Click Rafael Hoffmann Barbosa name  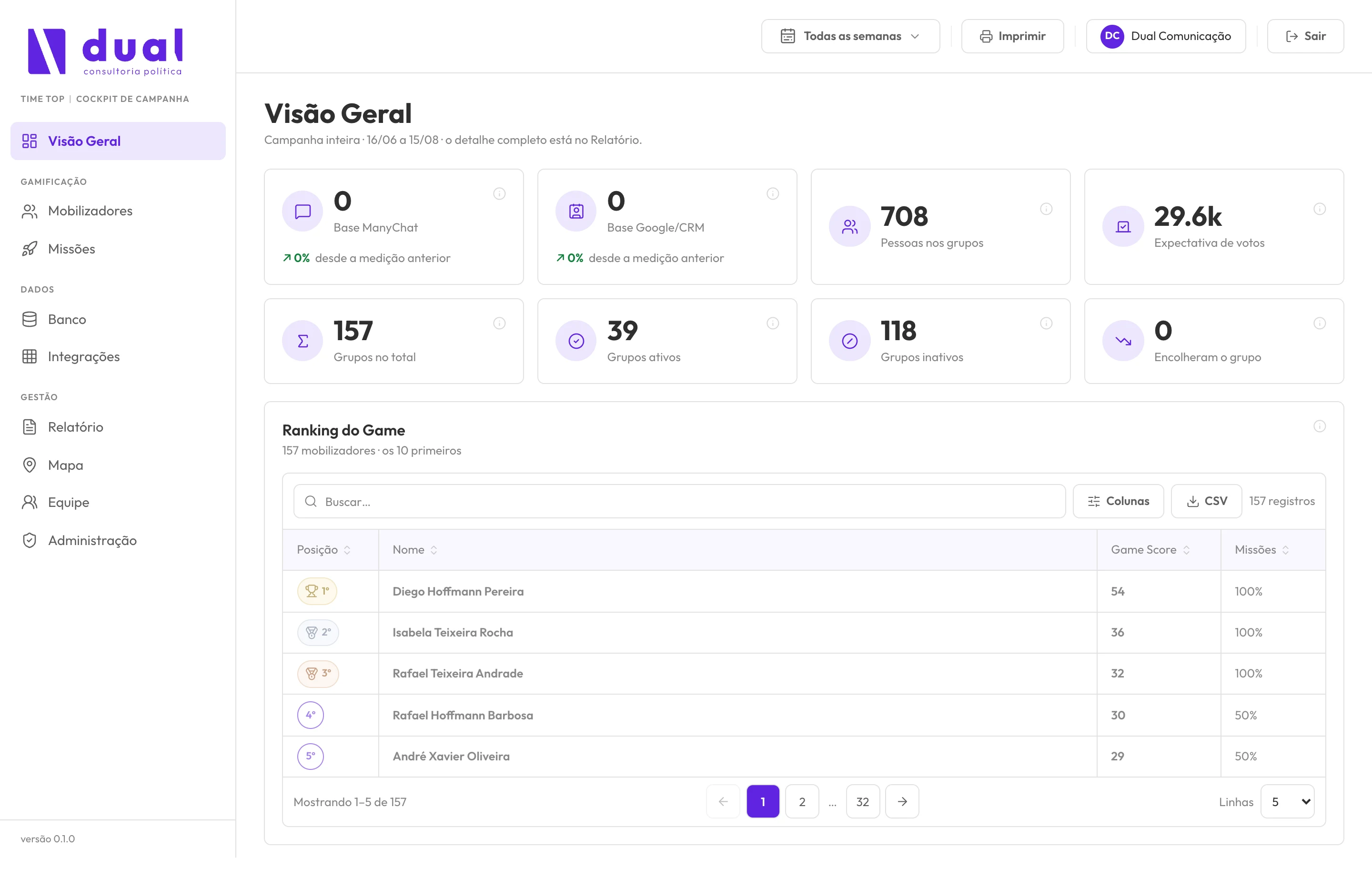tap(463, 715)
